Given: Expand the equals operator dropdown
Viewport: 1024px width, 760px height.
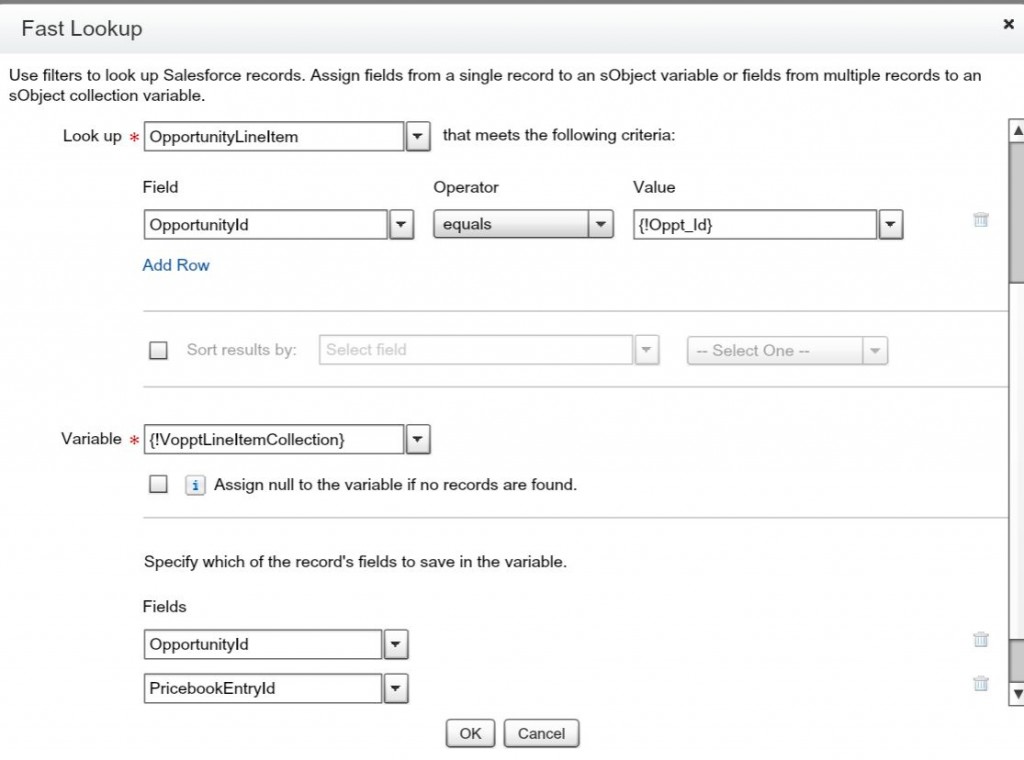Looking at the screenshot, I should 600,225.
